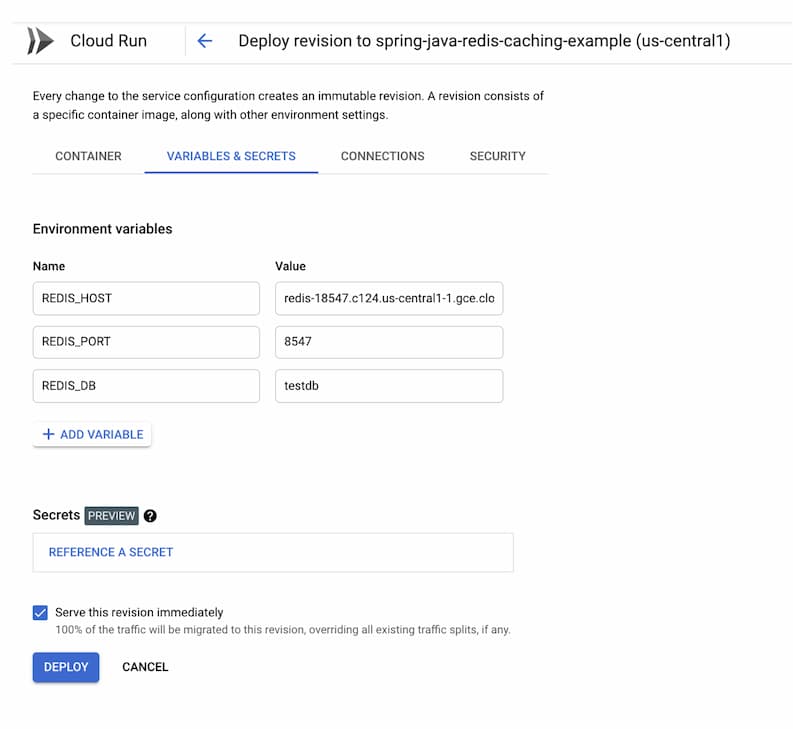Edit the REDIS_PORT name field
The width and height of the screenshot is (793, 729).
point(146,342)
